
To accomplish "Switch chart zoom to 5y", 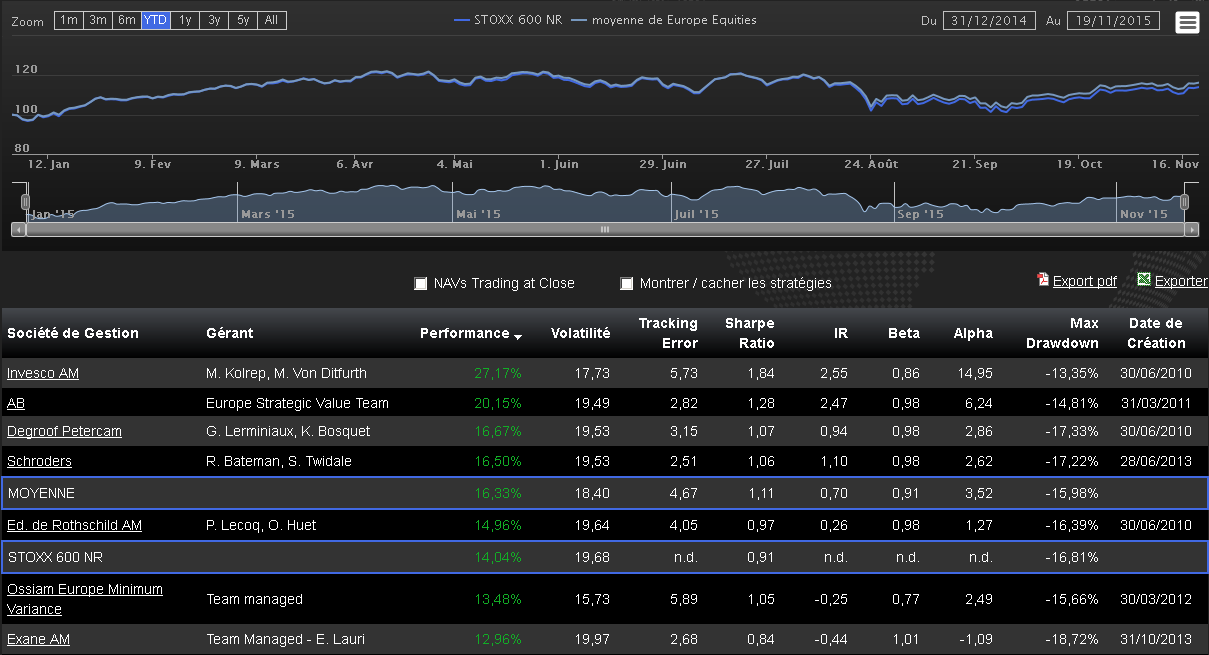I will [x=243, y=20].
